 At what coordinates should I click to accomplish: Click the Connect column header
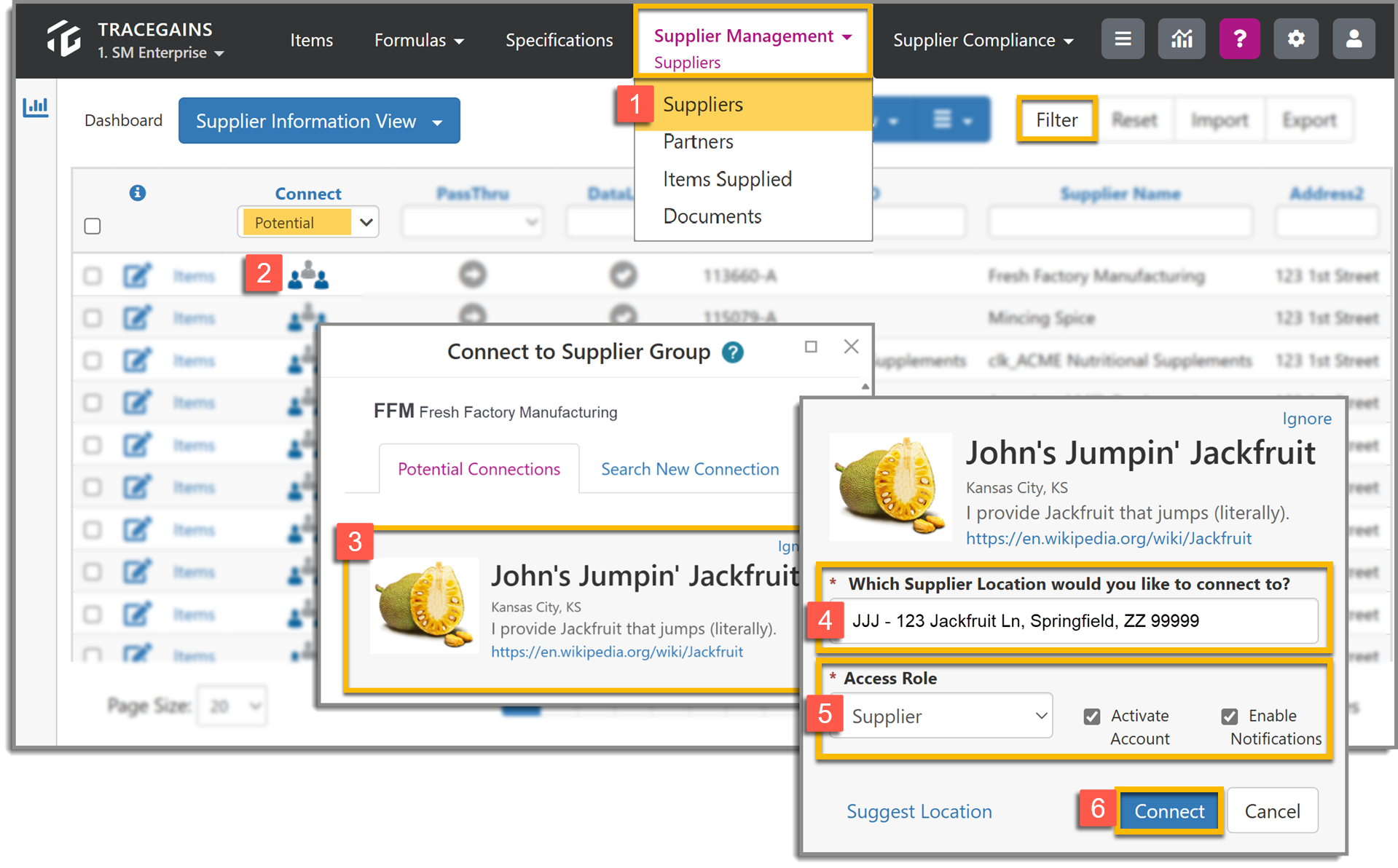point(308,194)
